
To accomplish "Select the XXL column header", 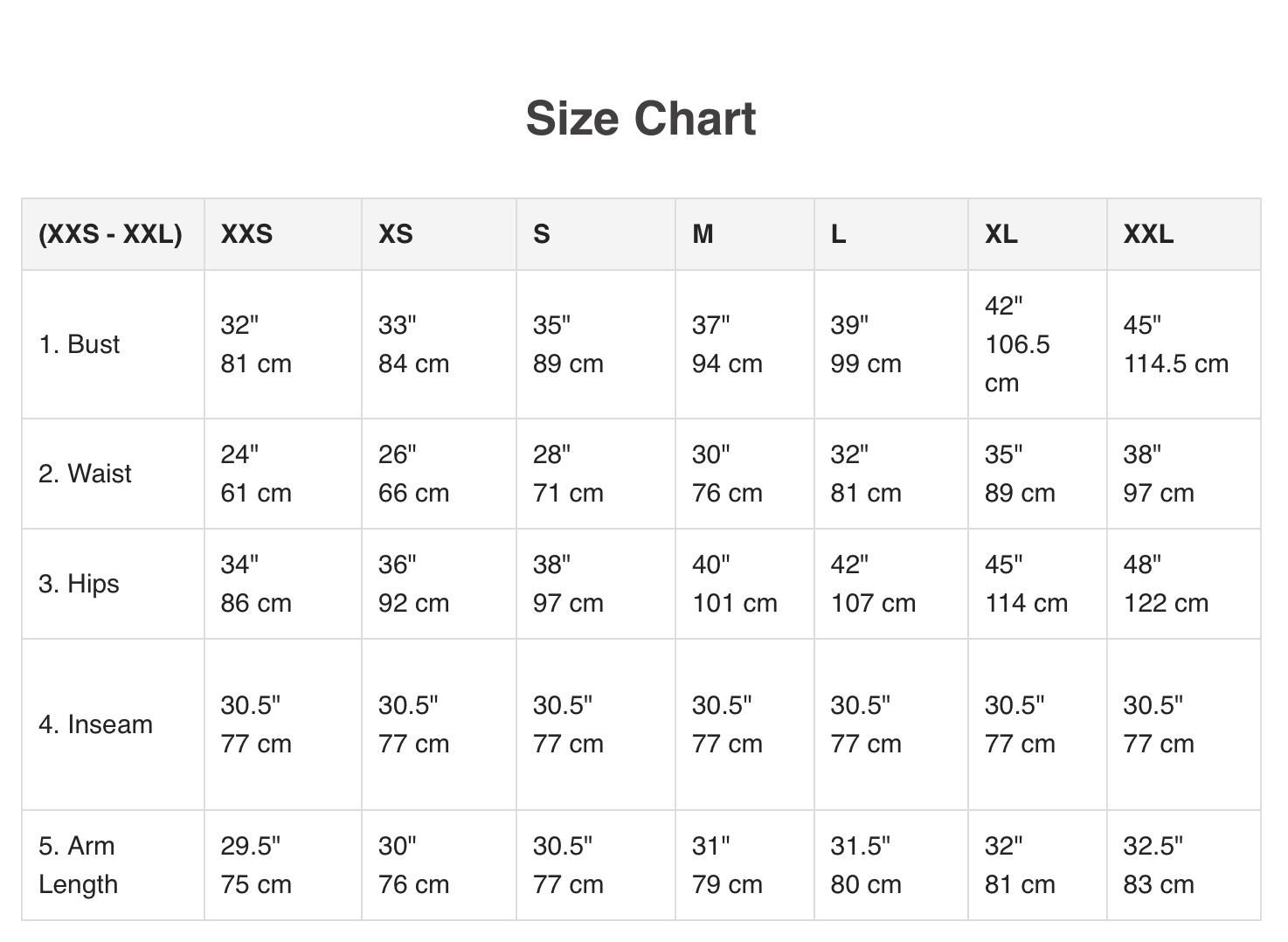I will [x=1148, y=234].
